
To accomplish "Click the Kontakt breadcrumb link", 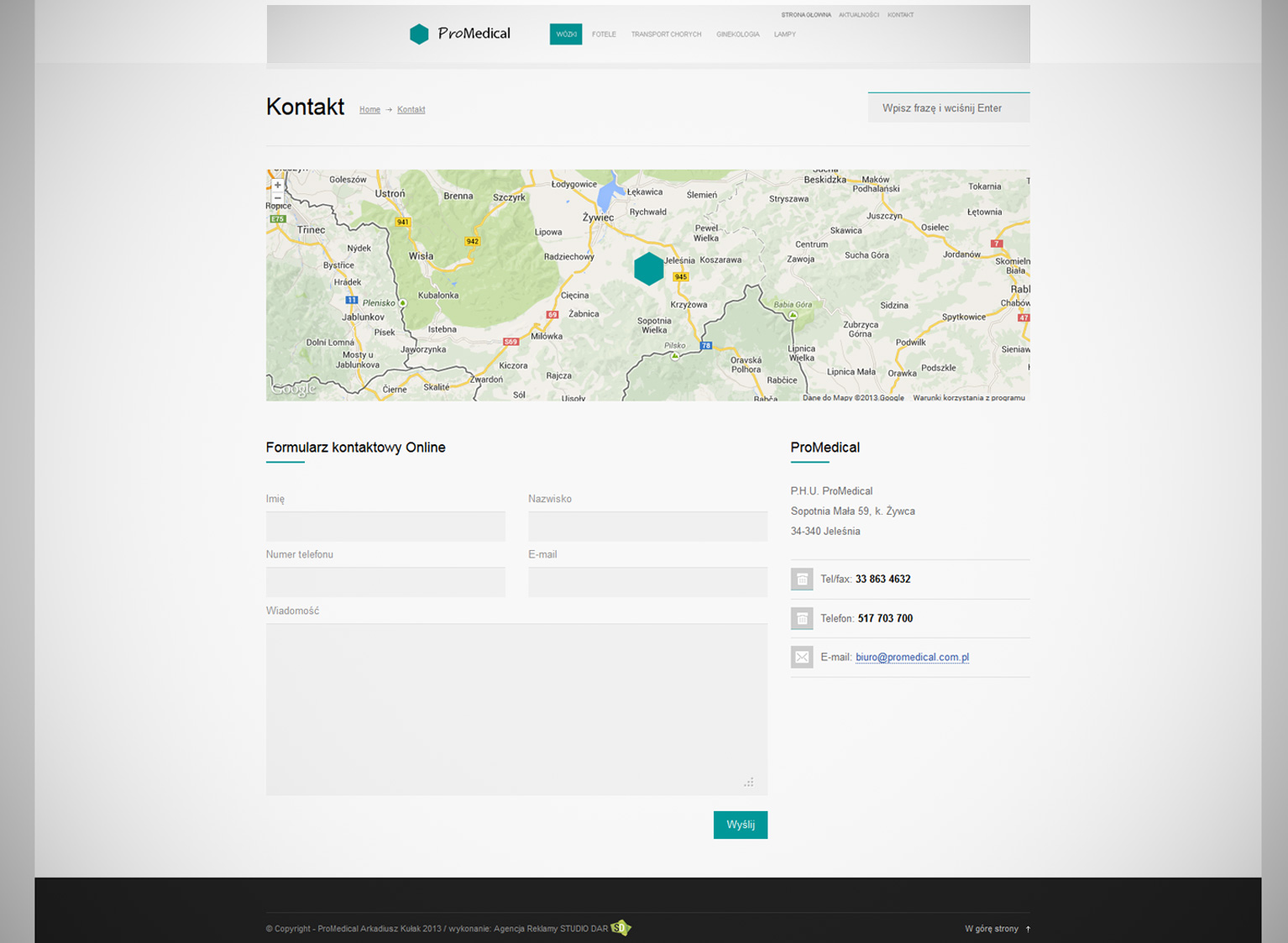I will tap(411, 110).
